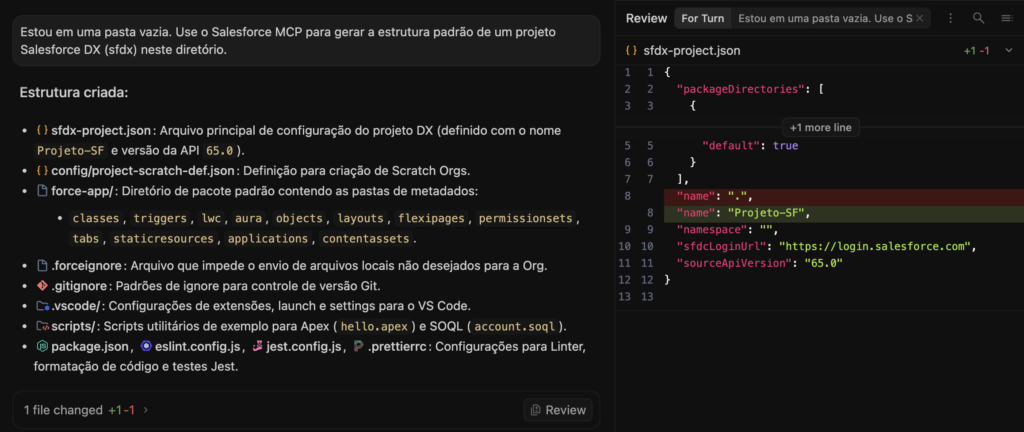Screen dimensions: 1024x432
Task: Open the .prettierrc file link
Action: point(398,347)
